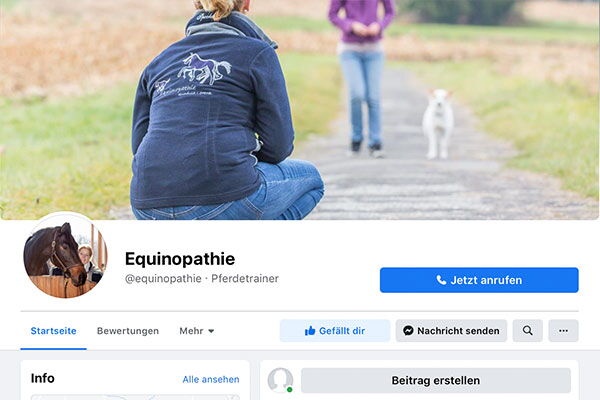
Task: Click the Messenger icon on Nachricht senden
Action: 408,331
